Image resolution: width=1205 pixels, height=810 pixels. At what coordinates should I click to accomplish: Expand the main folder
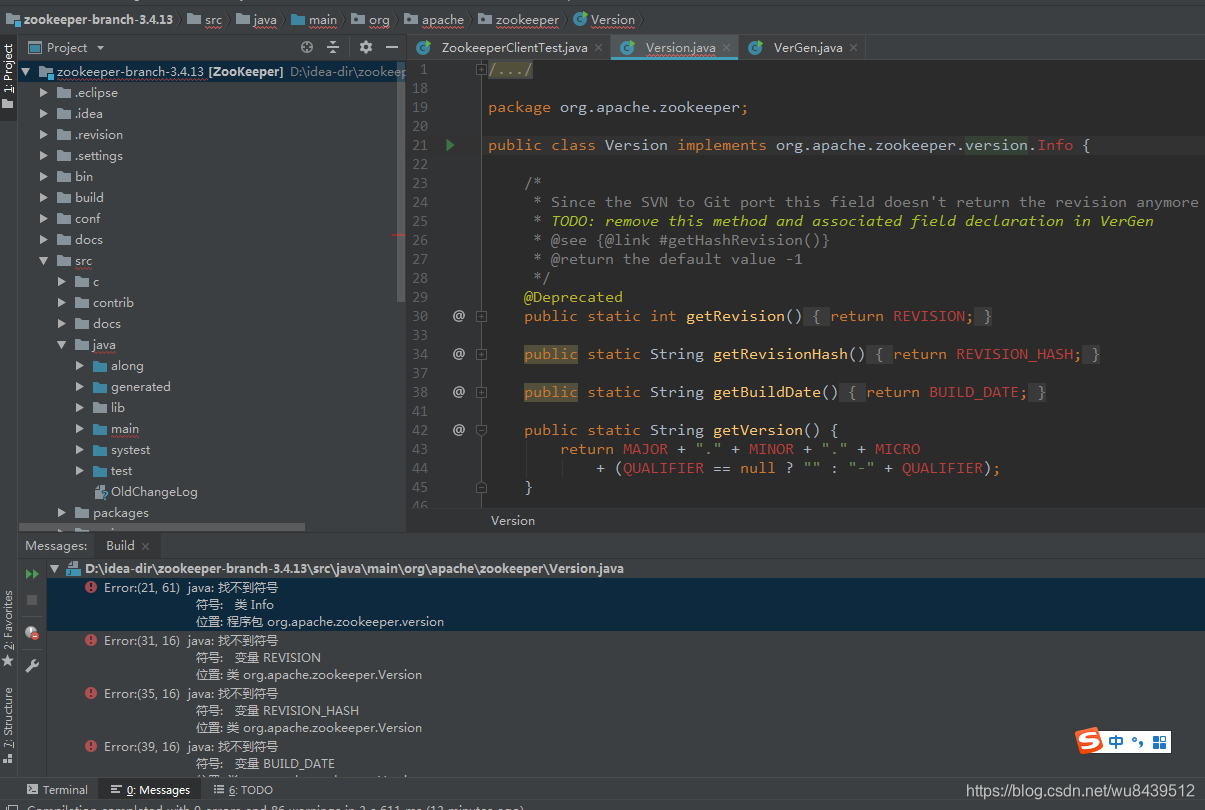click(80, 429)
